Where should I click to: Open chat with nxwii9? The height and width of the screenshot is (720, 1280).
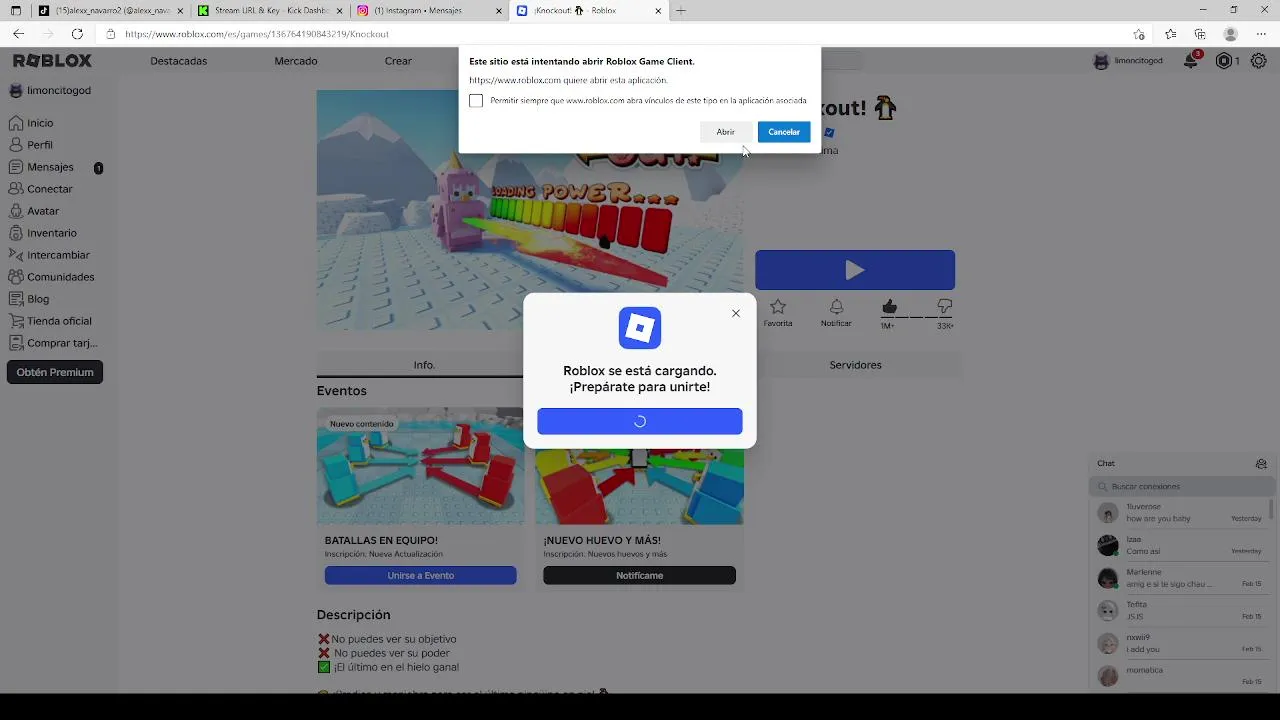point(1180,643)
